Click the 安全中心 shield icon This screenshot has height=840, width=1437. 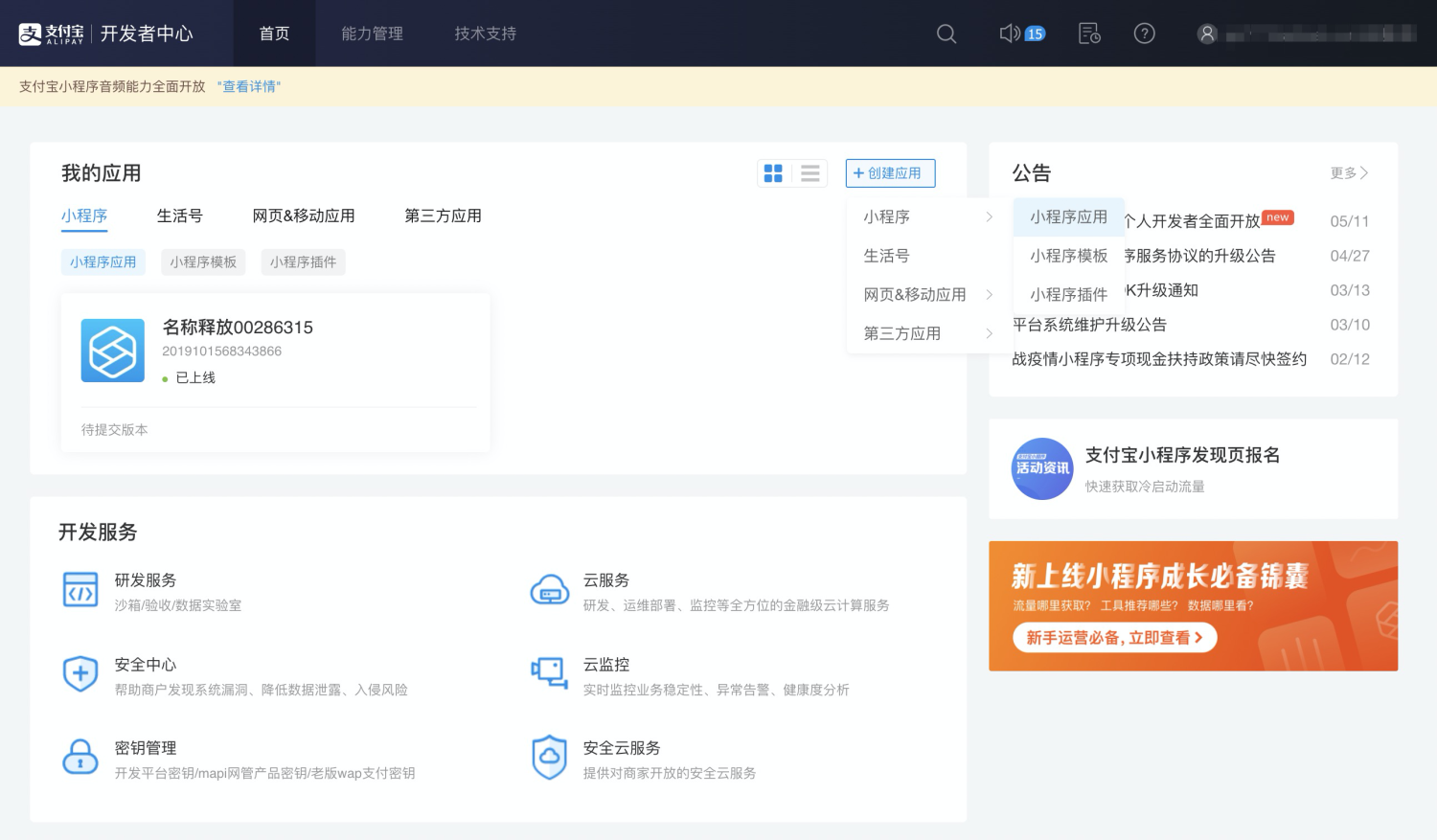point(80,673)
